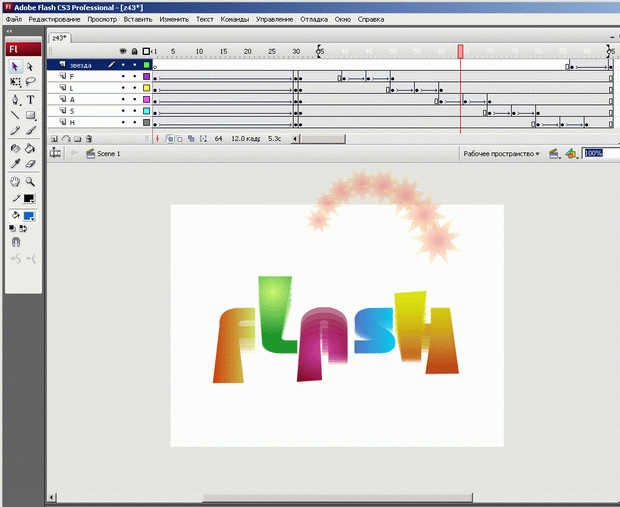Screen dimensions: 620x507
Task: Click outline square header for all layers
Action: pos(146,51)
